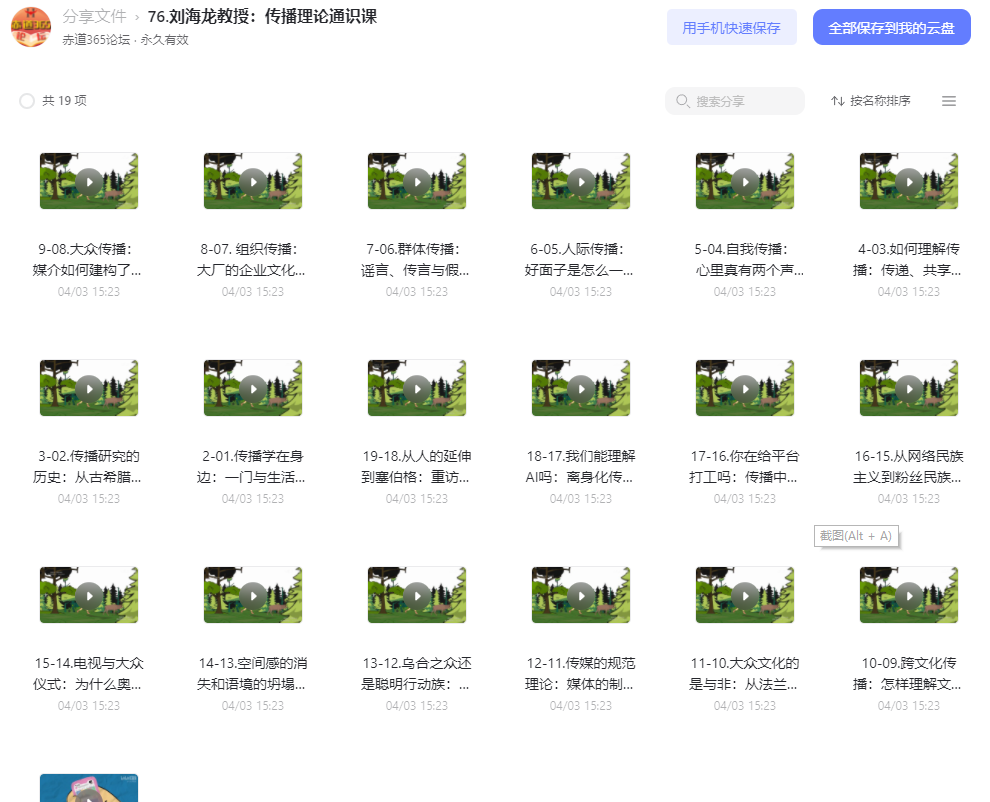Open the partially visible last video thumbnail
The height and width of the screenshot is (802, 990).
89,788
